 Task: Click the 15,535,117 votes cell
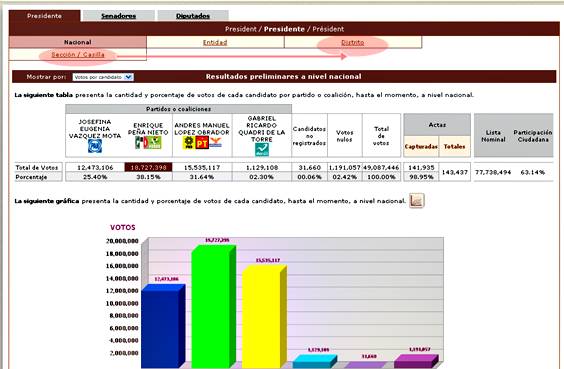[202, 167]
